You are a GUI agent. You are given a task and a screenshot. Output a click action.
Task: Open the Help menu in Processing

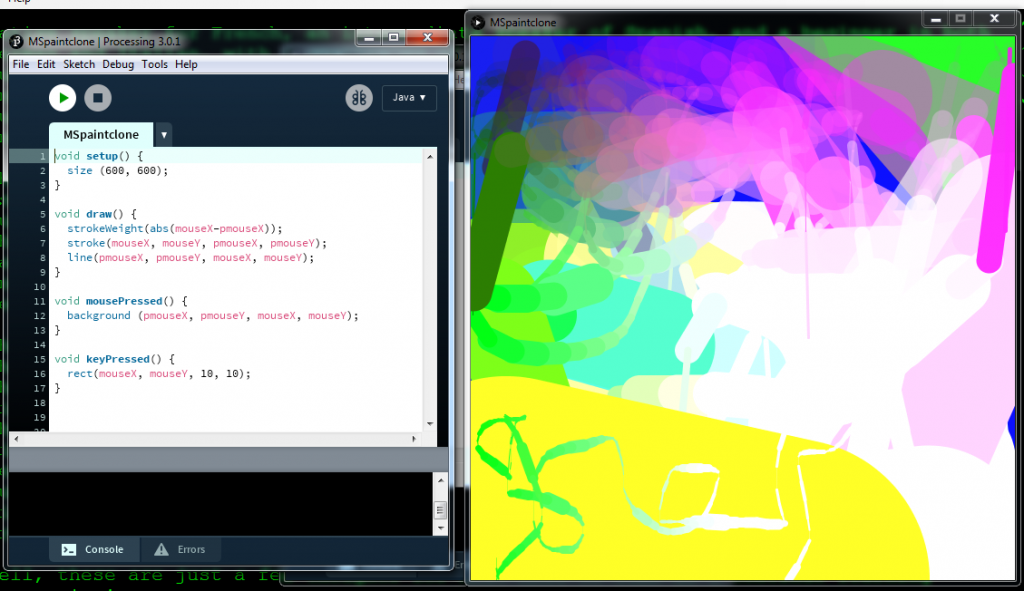(x=186, y=64)
